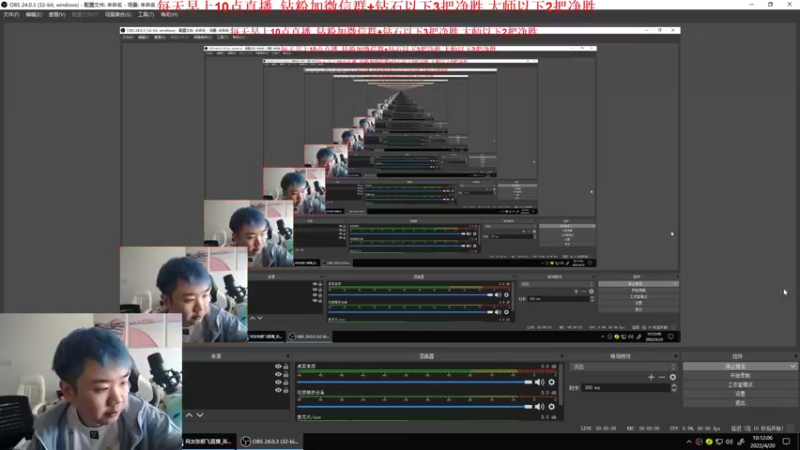Open 设置 settings from controls panel
800x450 pixels.
pyautogui.click(x=740, y=394)
